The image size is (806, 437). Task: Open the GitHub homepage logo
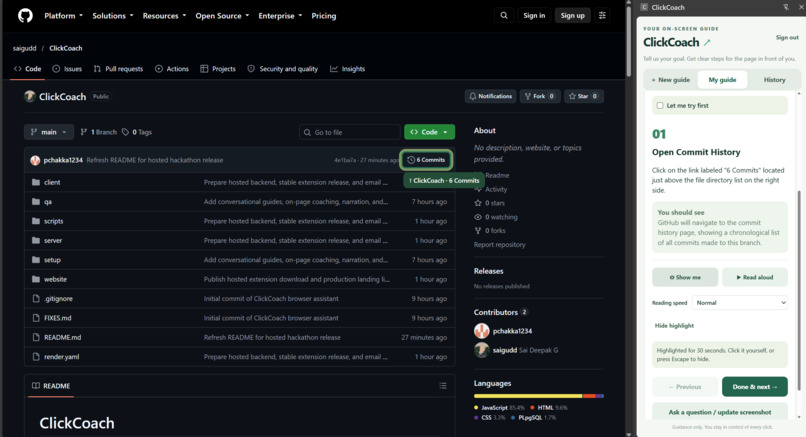[25, 15]
